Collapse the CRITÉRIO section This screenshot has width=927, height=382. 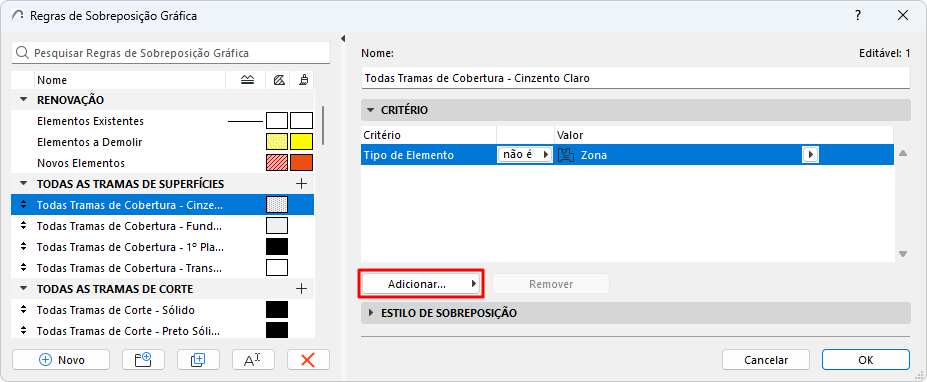coord(371,110)
